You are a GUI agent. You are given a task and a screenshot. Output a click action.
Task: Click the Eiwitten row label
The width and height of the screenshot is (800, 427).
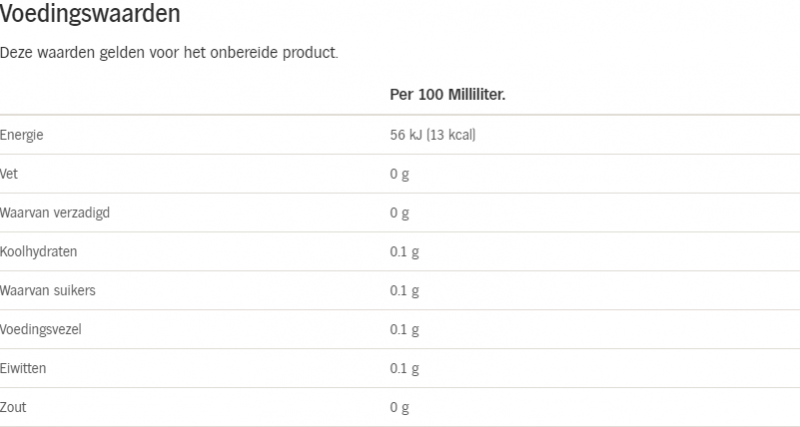(x=23, y=368)
